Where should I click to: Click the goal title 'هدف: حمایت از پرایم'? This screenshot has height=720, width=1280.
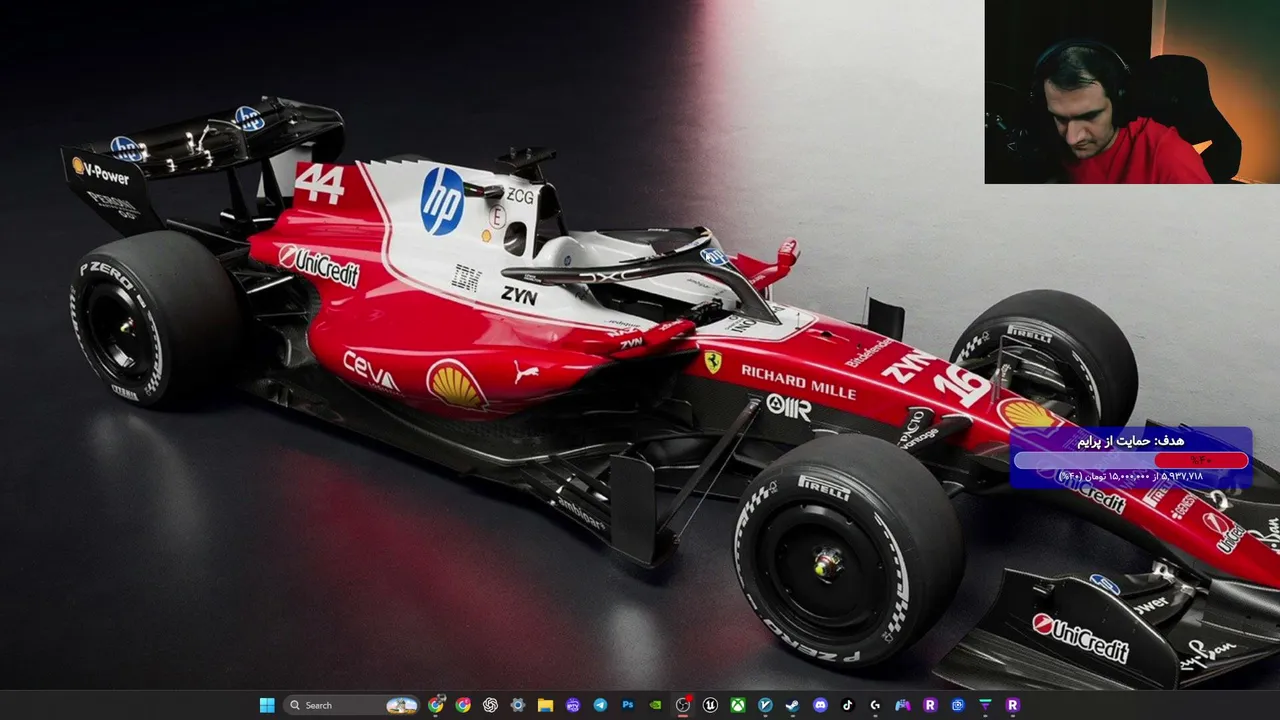point(1130,441)
